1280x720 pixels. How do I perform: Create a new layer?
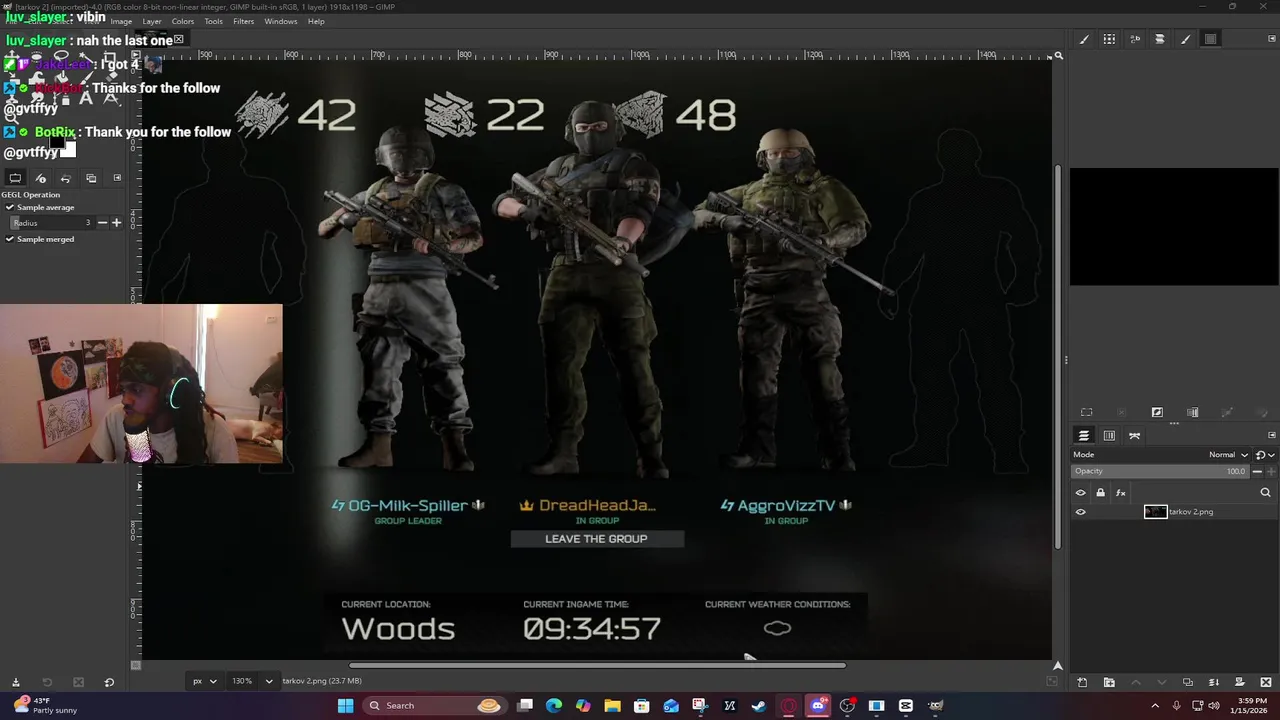1082,682
